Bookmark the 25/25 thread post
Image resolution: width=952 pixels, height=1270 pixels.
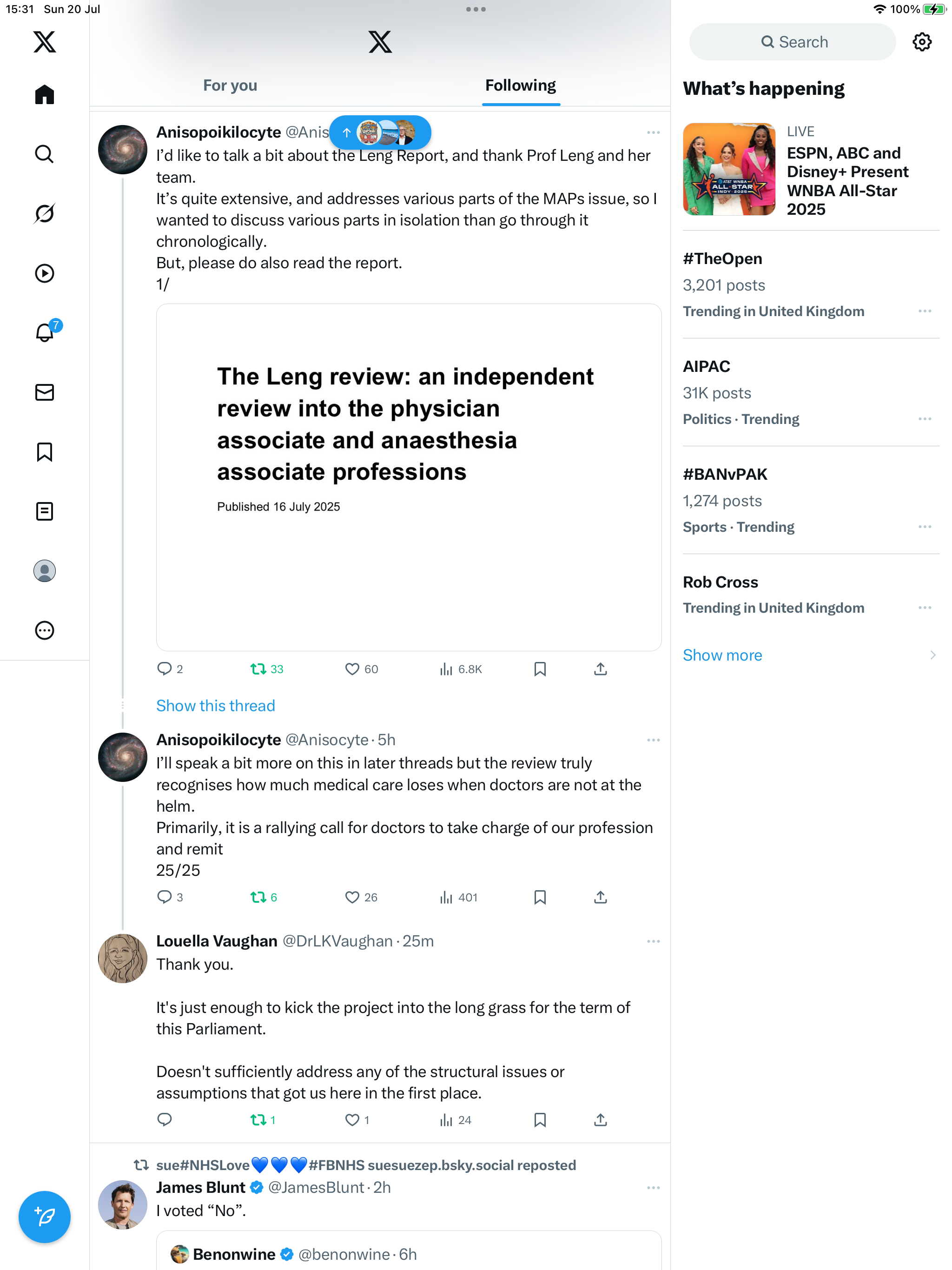click(x=540, y=897)
